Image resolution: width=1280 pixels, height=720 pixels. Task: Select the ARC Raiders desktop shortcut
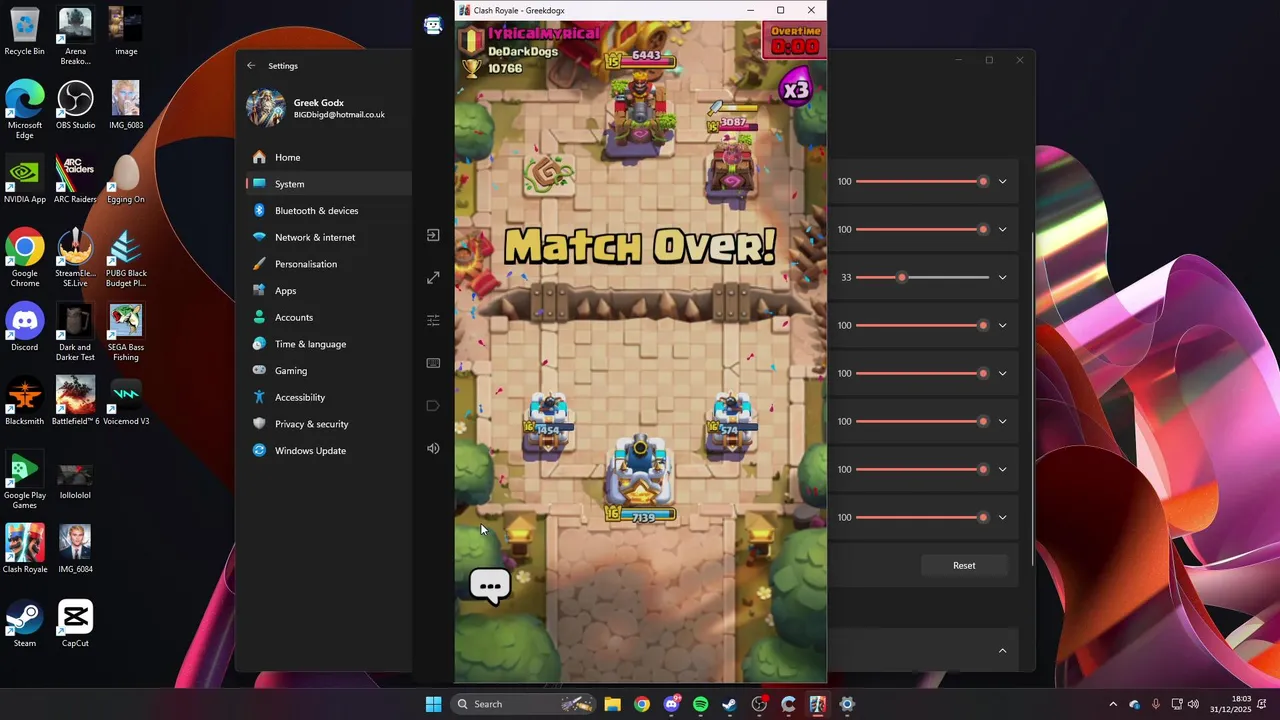tap(75, 179)
